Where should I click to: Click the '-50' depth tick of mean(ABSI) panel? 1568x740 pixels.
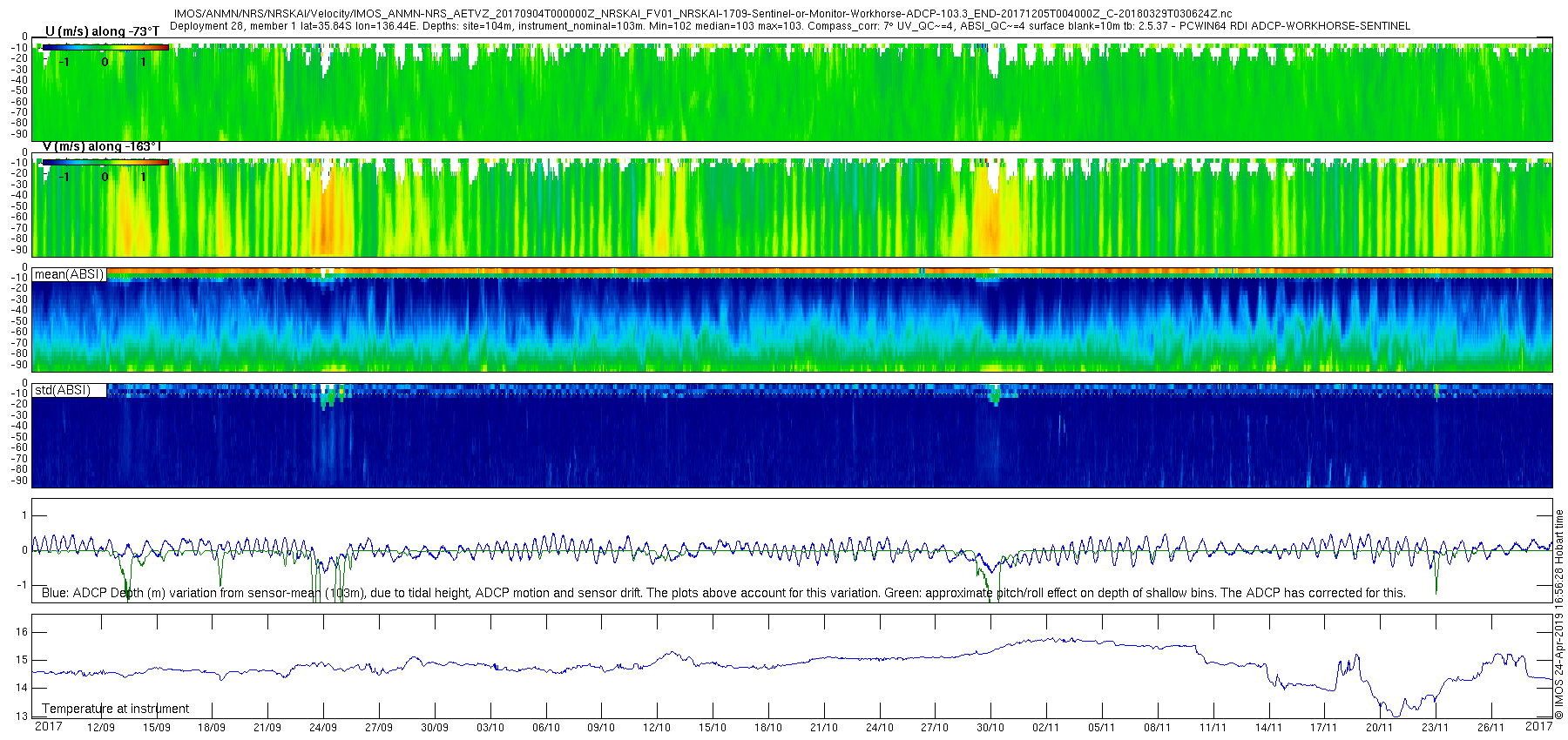20,321
